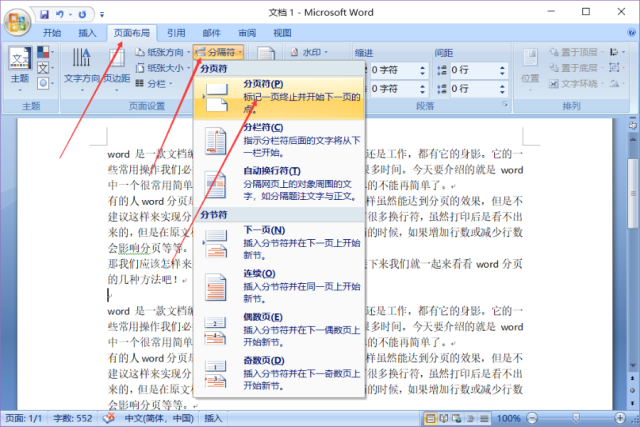
Task: Increase spacing before with stepper arrow
Action: point(502,67)
